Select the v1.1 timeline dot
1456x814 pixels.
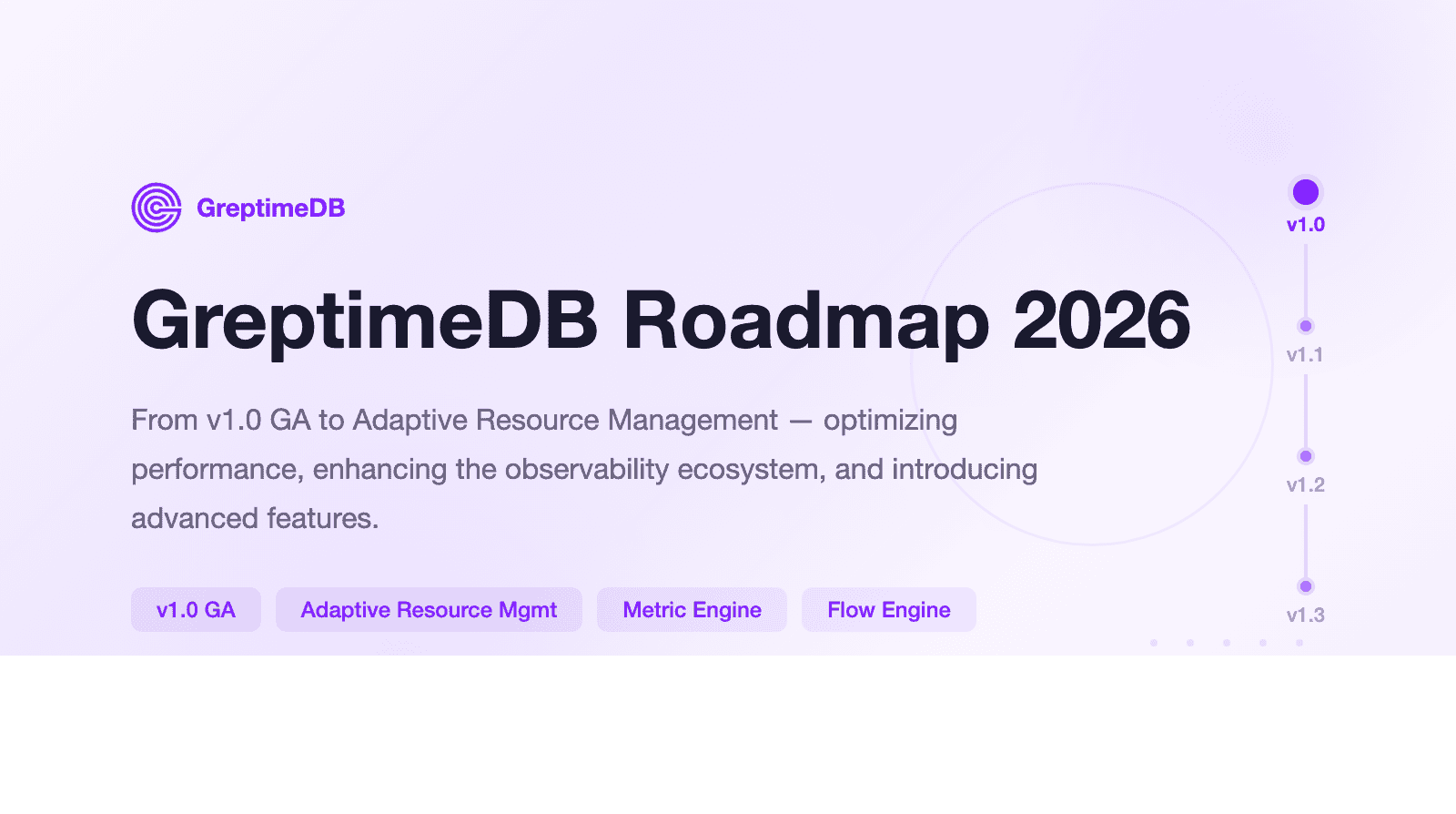pyautogui.click(x=1306, y=326)
